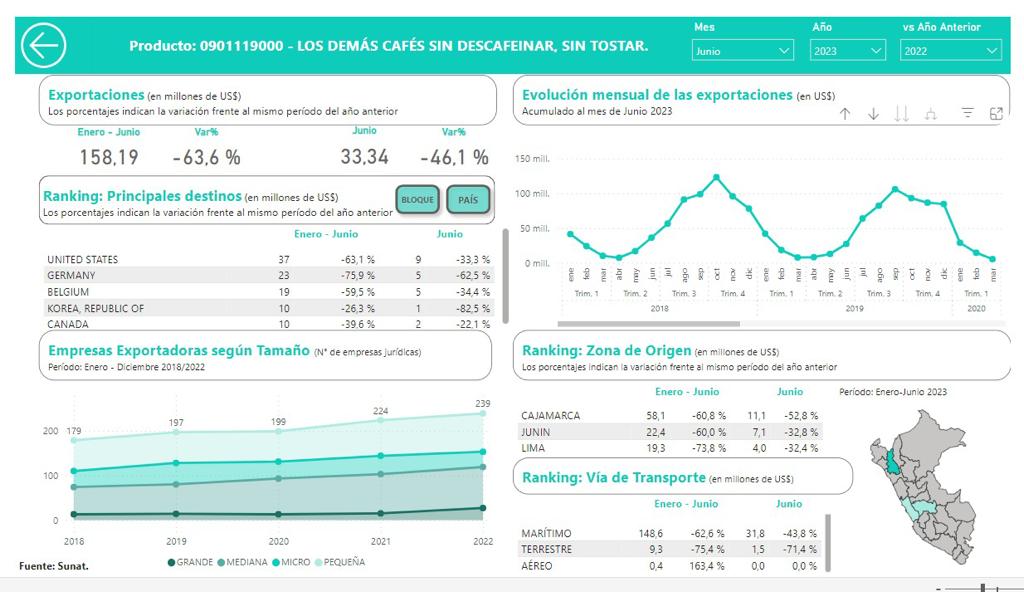The height and width of the screenshot is (592, 1024).
Task: Toggle PEQUEÑA legend series
Action: [x=341, y=562]
